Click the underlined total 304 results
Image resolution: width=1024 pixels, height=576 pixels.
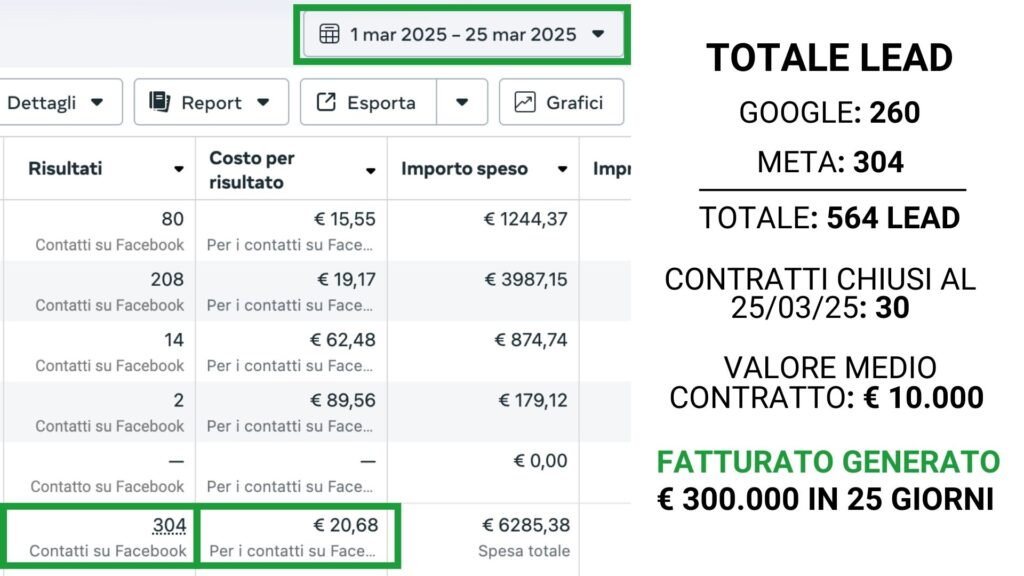(169, 526)
